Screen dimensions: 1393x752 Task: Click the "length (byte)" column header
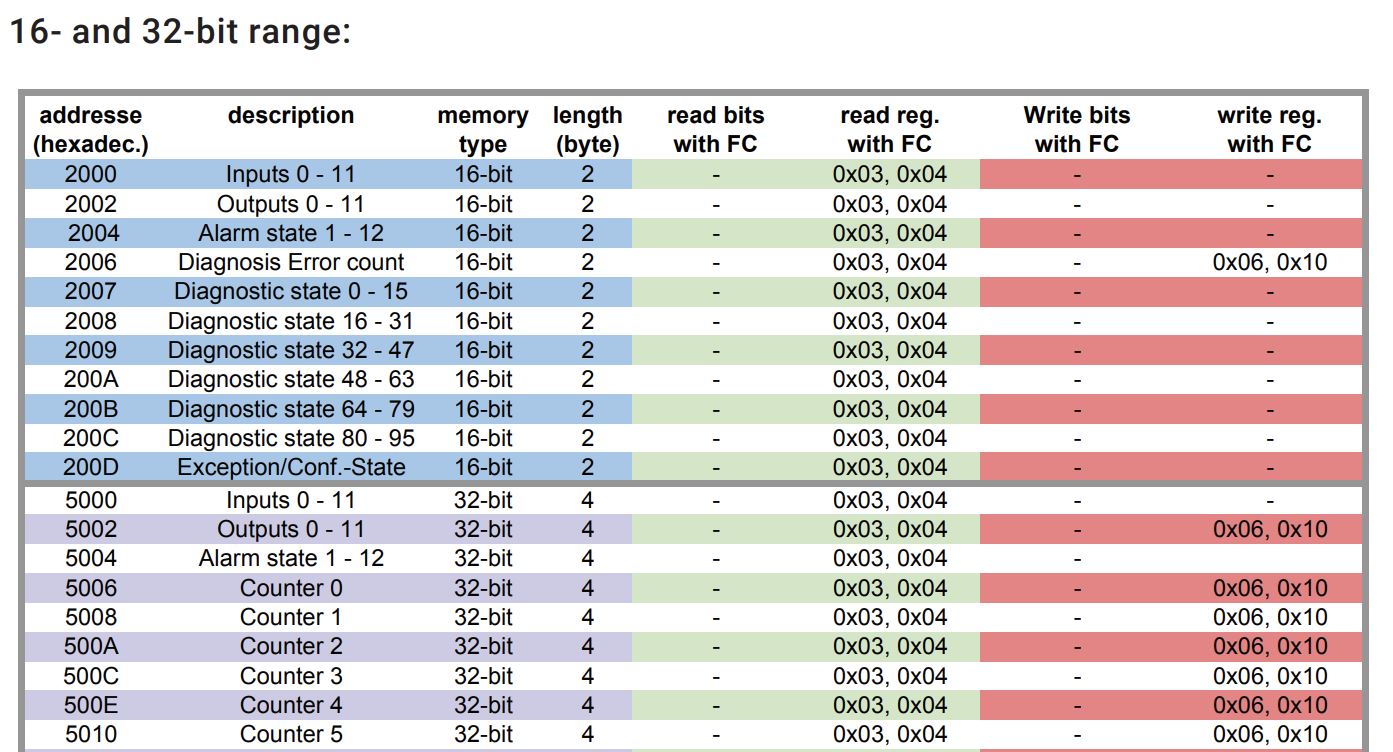tap(588, 130)
